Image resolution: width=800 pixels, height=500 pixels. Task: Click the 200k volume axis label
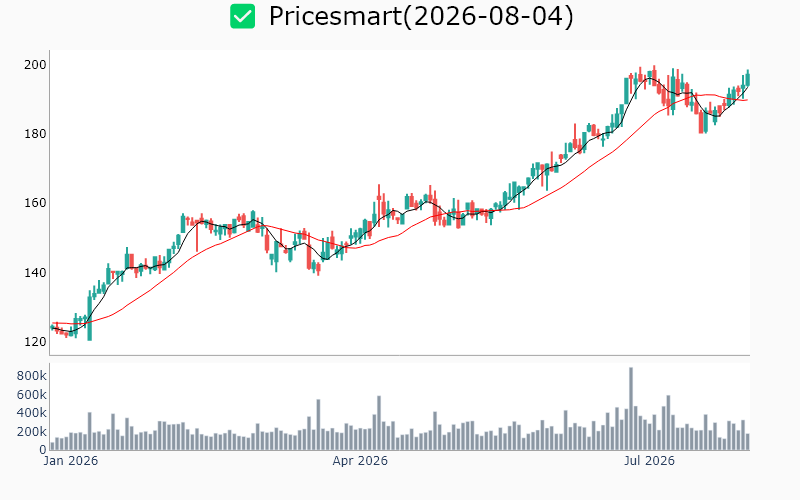point(32,432)
